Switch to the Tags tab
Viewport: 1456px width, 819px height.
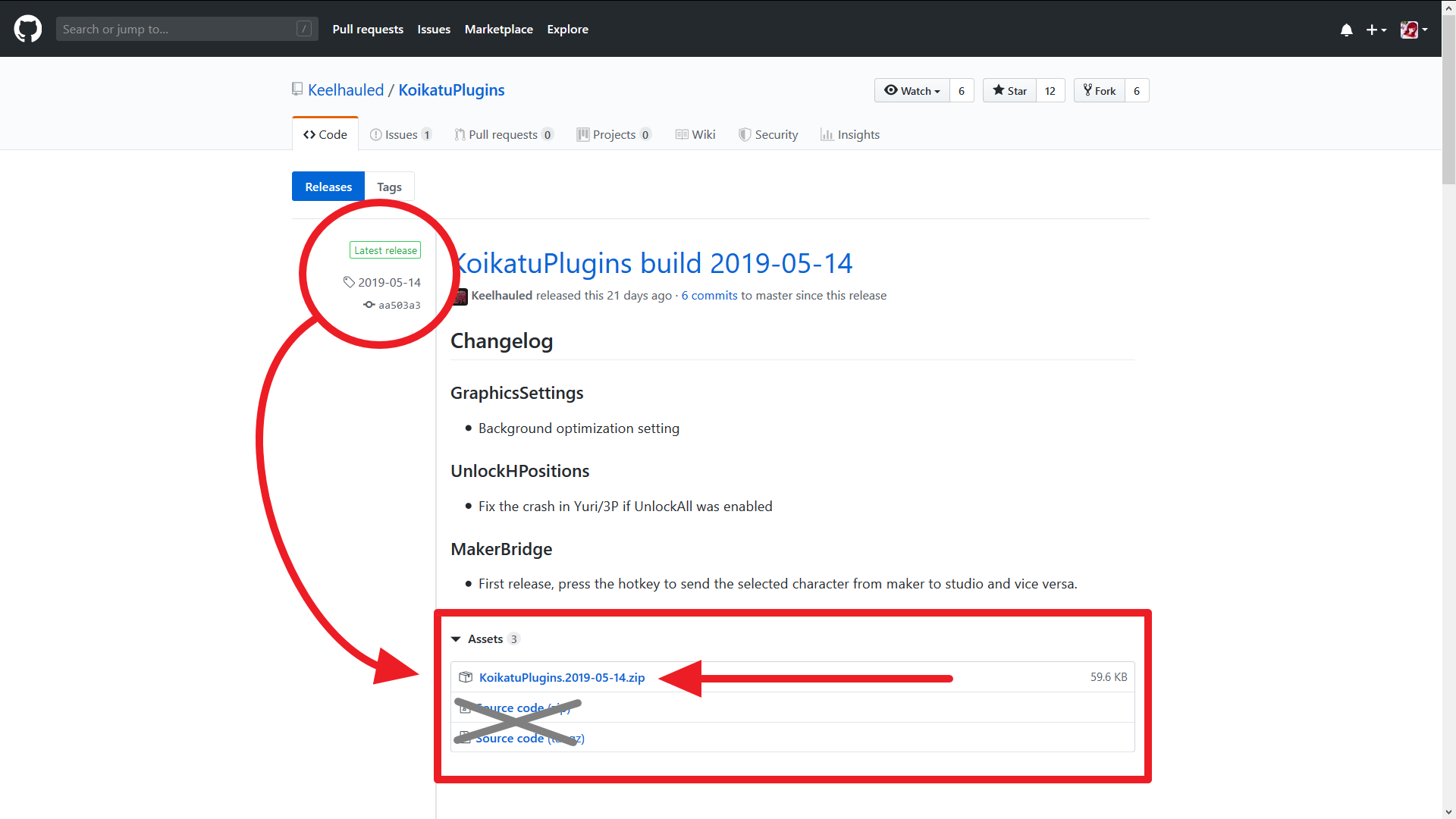click(x=389, y=187)
